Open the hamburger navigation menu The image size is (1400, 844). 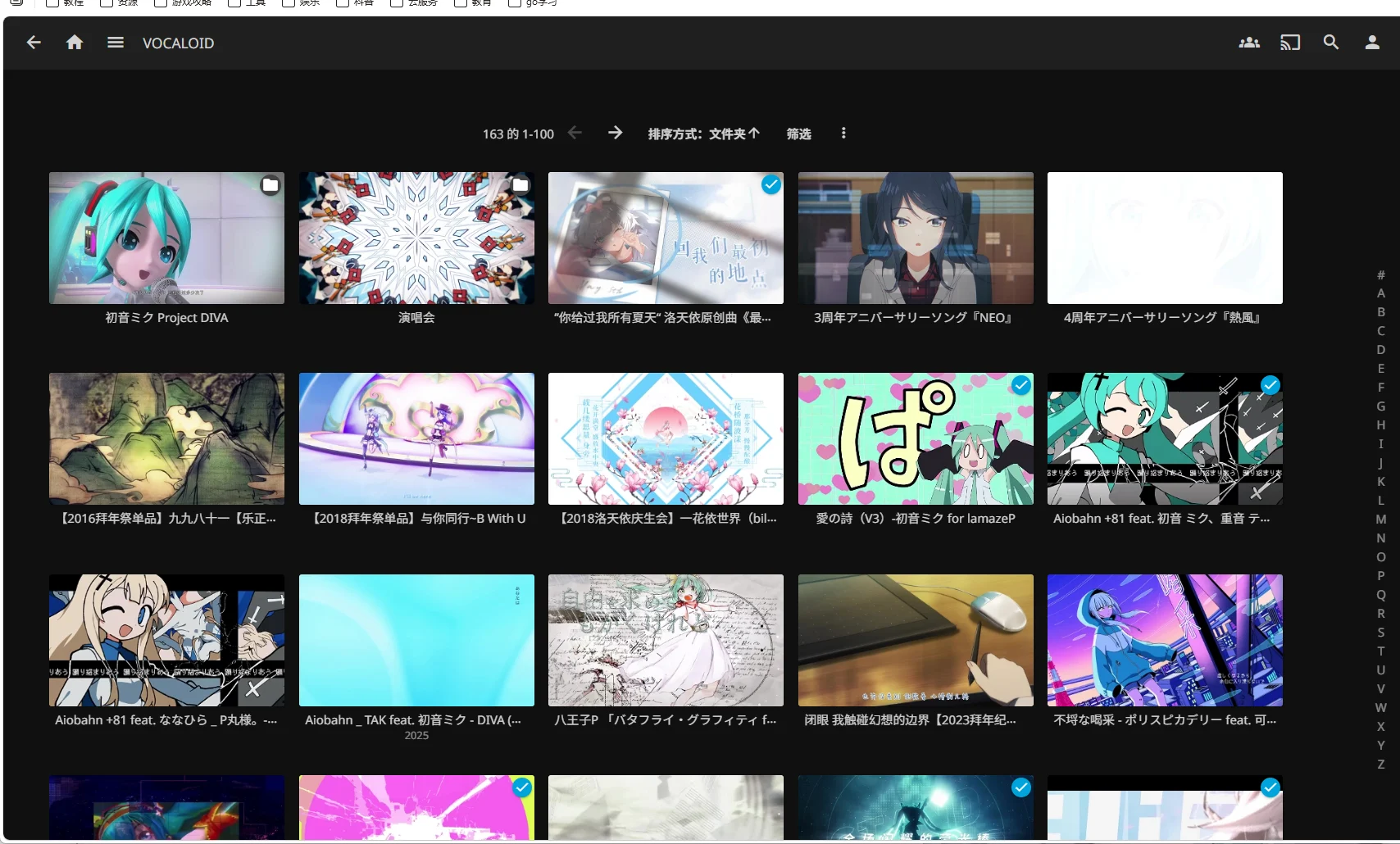pyautogui.click(x=116, y=43)
